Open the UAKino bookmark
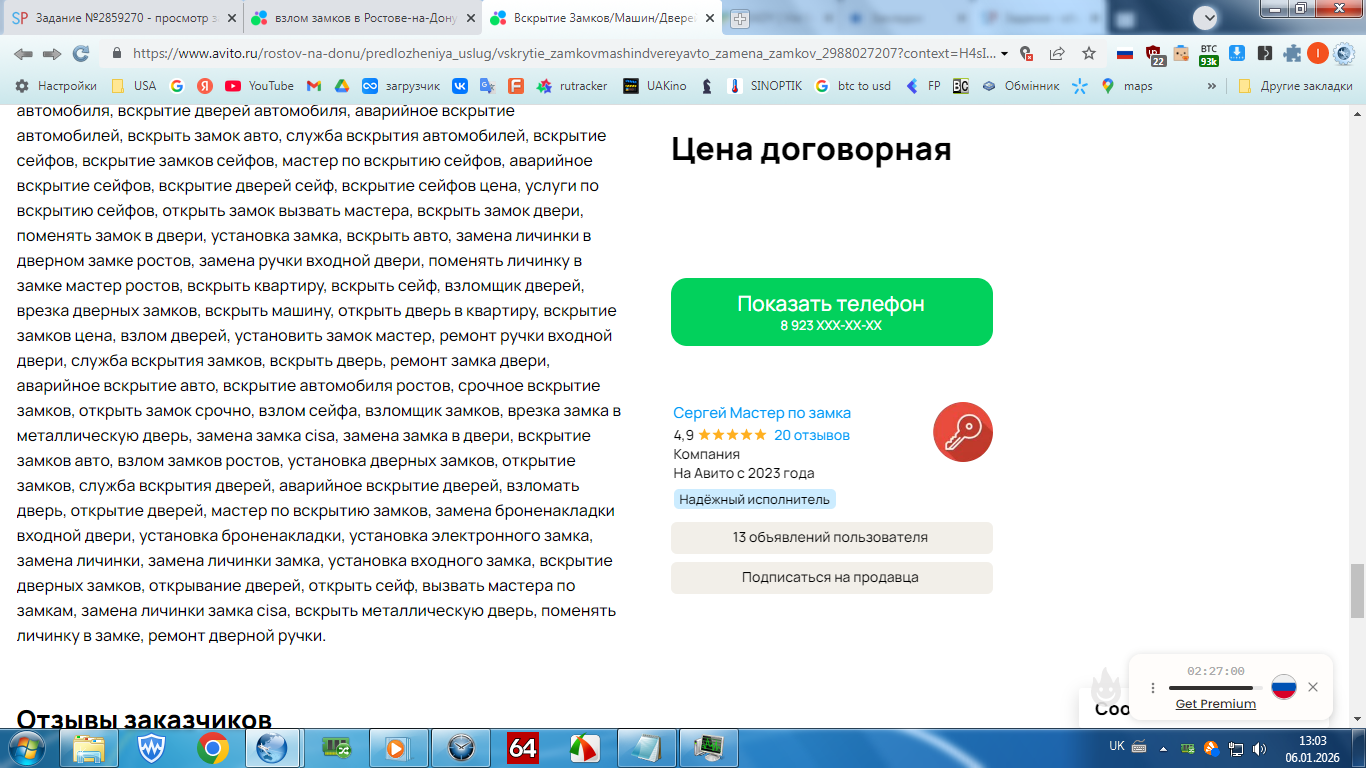Screen dimensions: 1366x768 pos(655,86)
